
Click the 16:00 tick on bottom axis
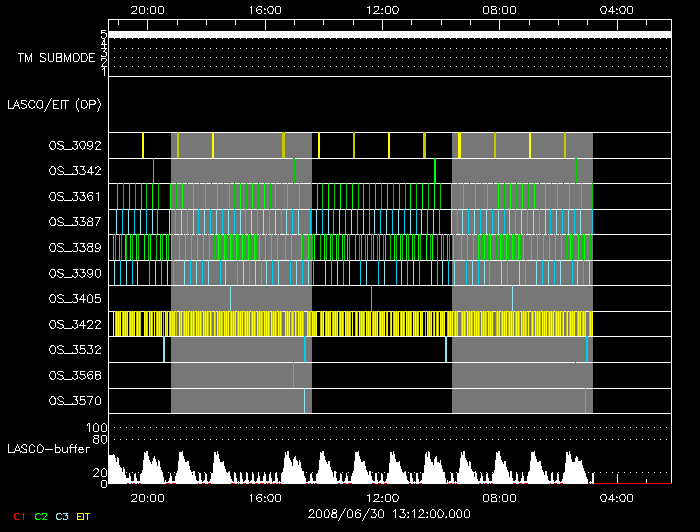pos(265,497)
